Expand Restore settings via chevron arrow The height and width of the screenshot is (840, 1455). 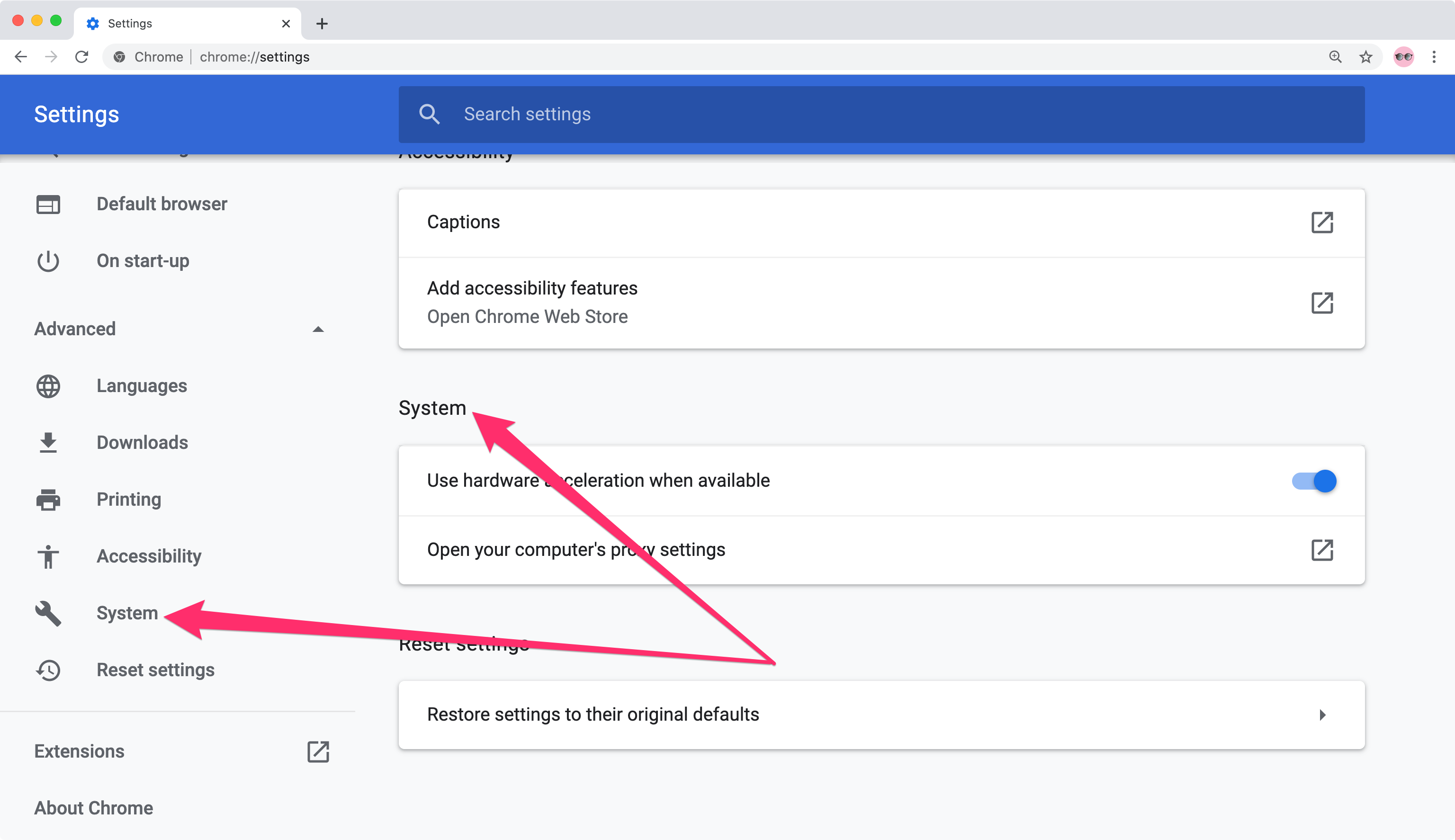1322,715
